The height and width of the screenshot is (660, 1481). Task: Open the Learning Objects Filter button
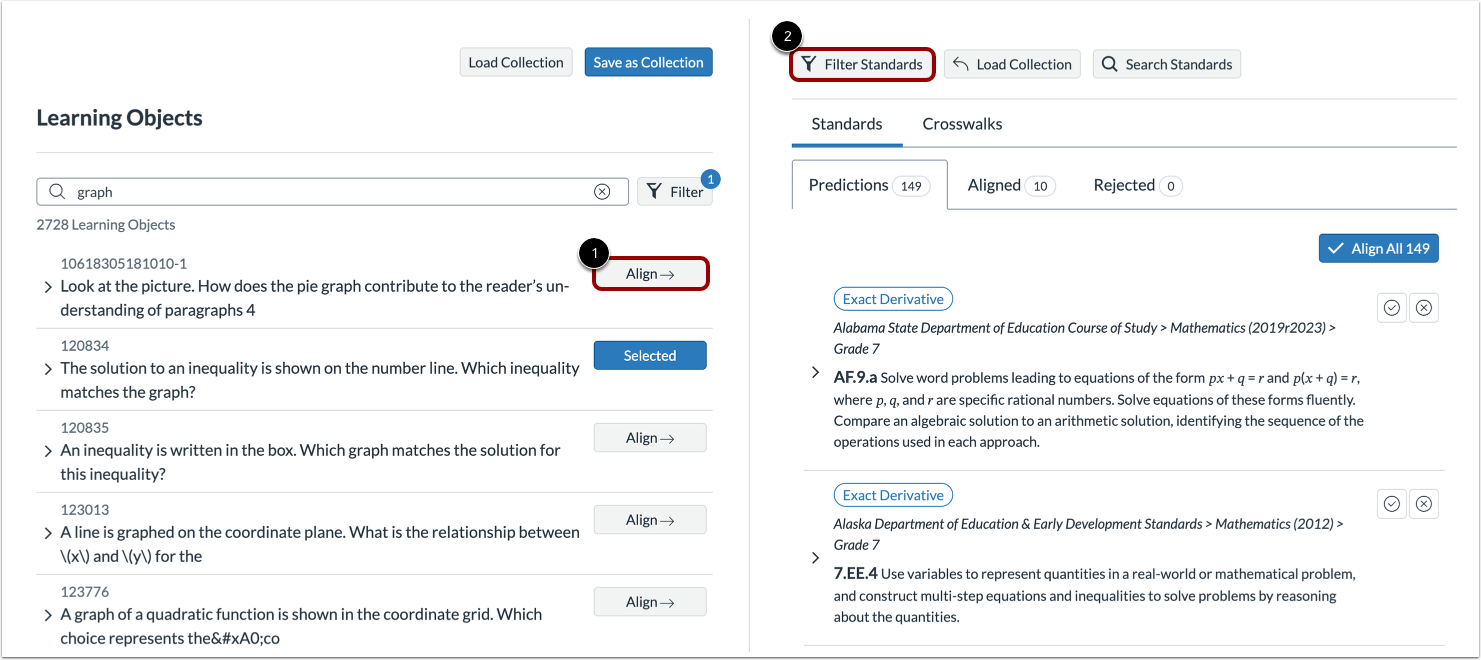click(675, 192)
